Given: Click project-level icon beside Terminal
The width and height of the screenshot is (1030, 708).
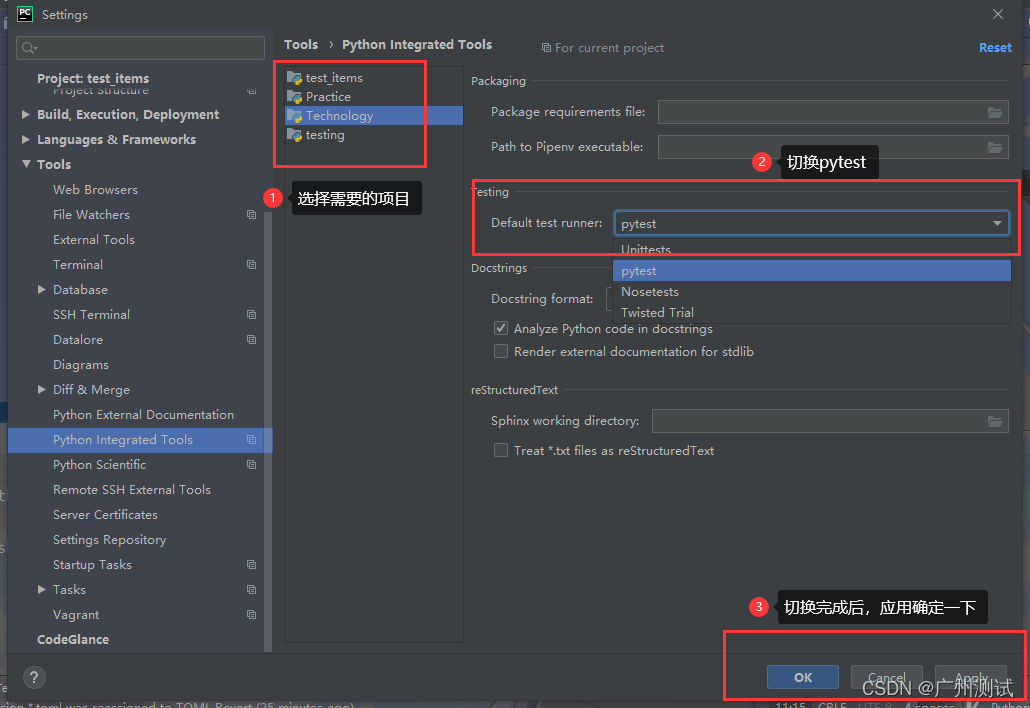Looking at the screenshot, I should pos(251,265).
